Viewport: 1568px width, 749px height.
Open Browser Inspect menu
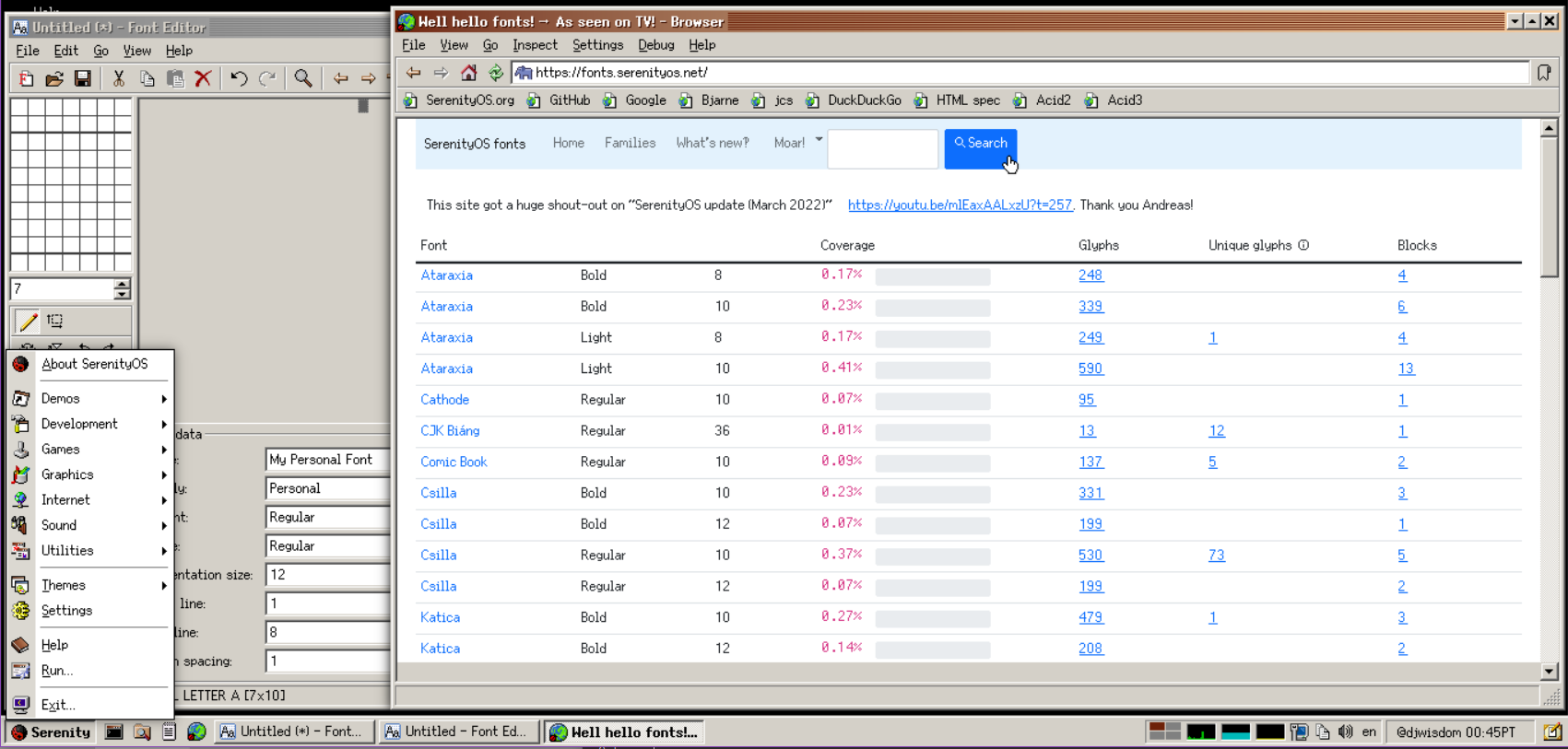pos(535,45)
